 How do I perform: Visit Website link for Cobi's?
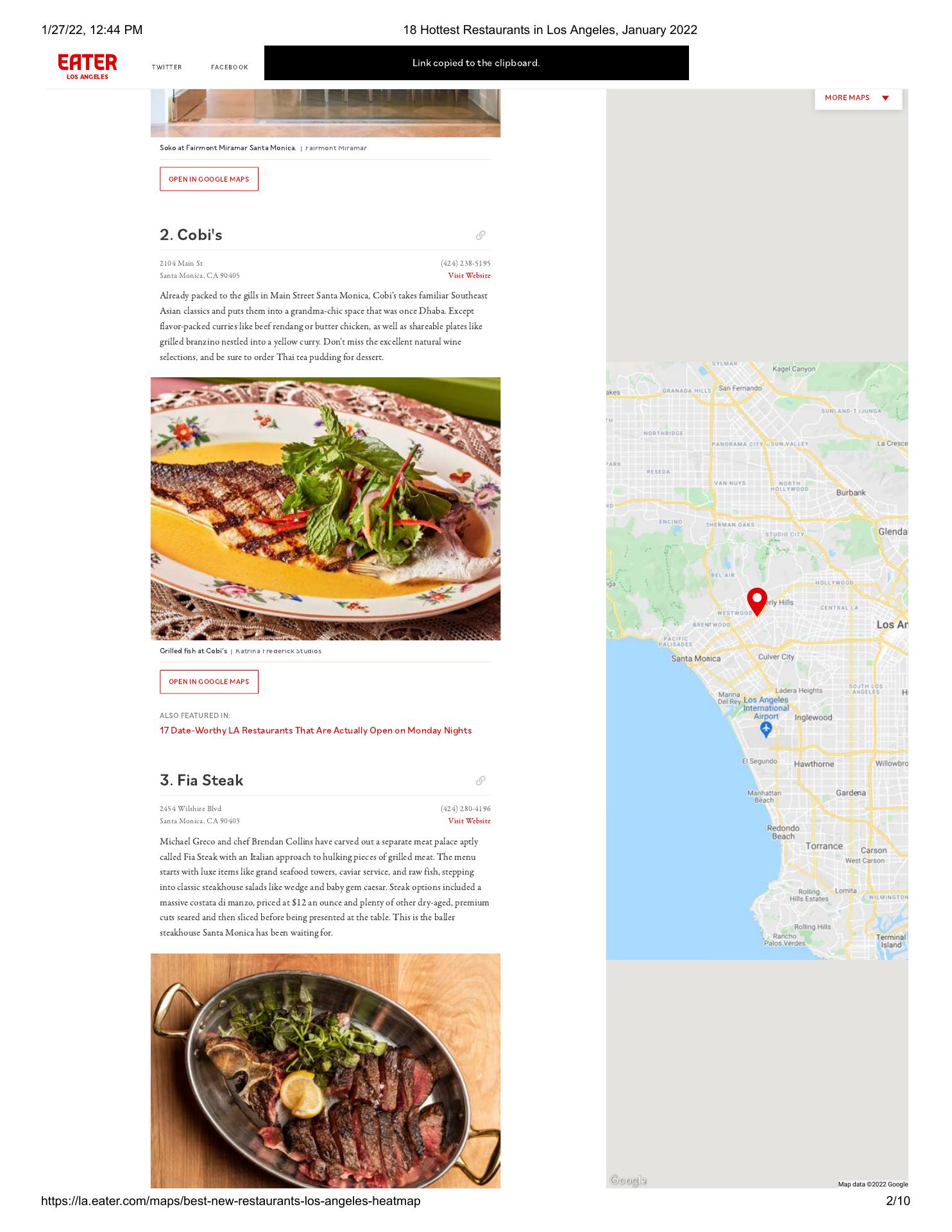[x=469, y=276]
